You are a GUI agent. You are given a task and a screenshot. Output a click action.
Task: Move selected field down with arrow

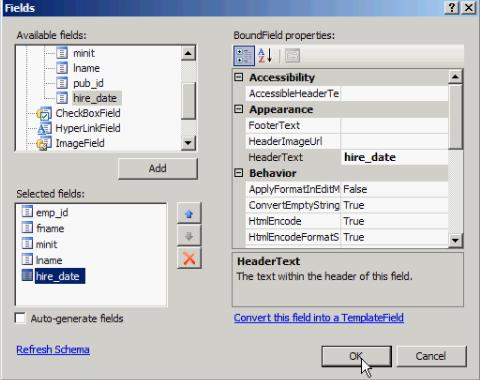189,236
